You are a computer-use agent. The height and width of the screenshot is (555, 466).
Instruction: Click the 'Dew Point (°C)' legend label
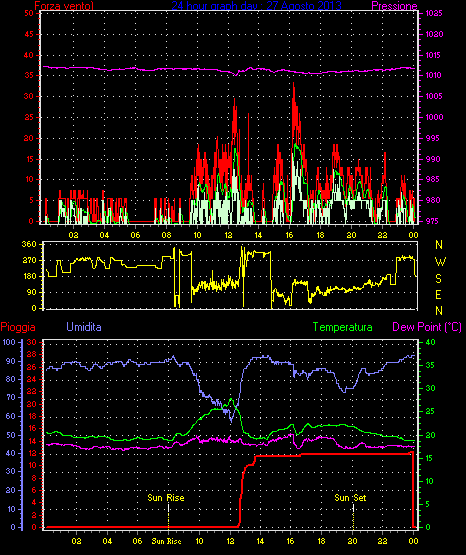click(427, 327)
